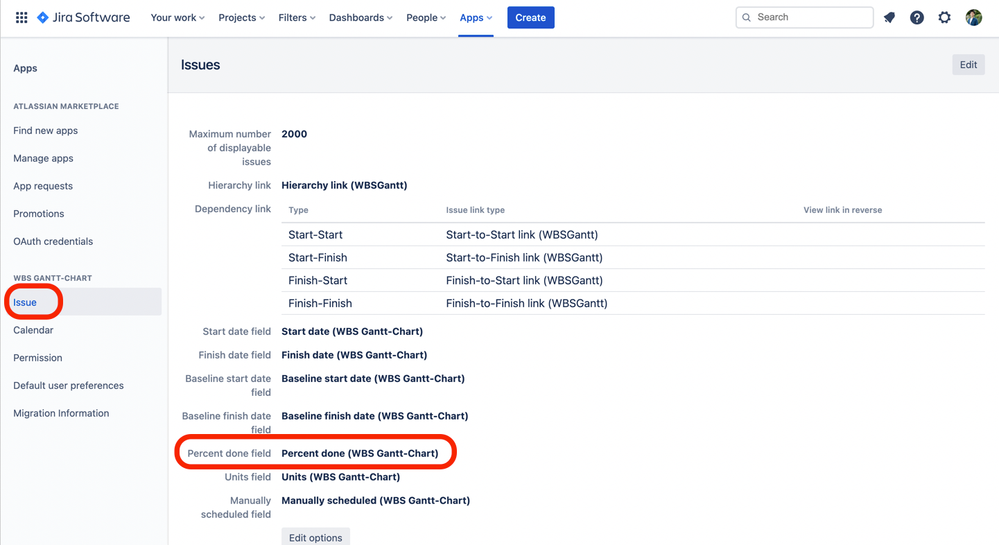
Task: Open the app switcher grid icon
Action: coord(21,18)
